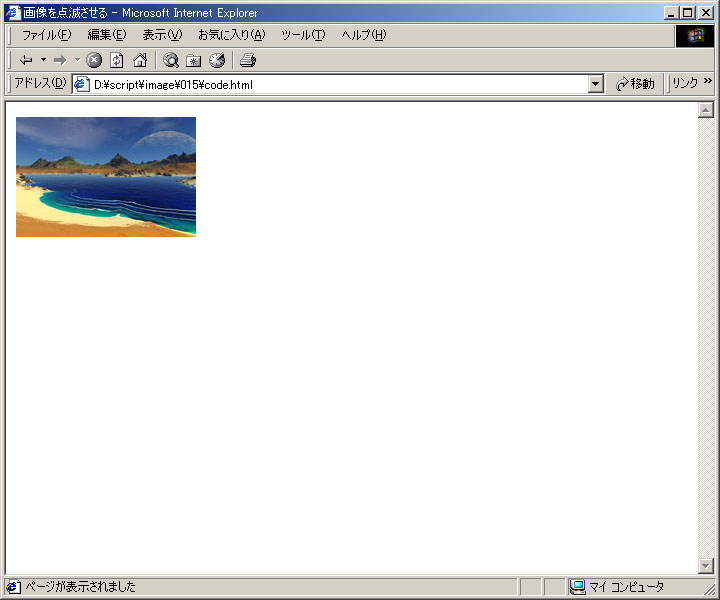The width and height of the screenshot is (720, 600).
Task: Click the Windows logo throbber icon
Action: [695, 36]
